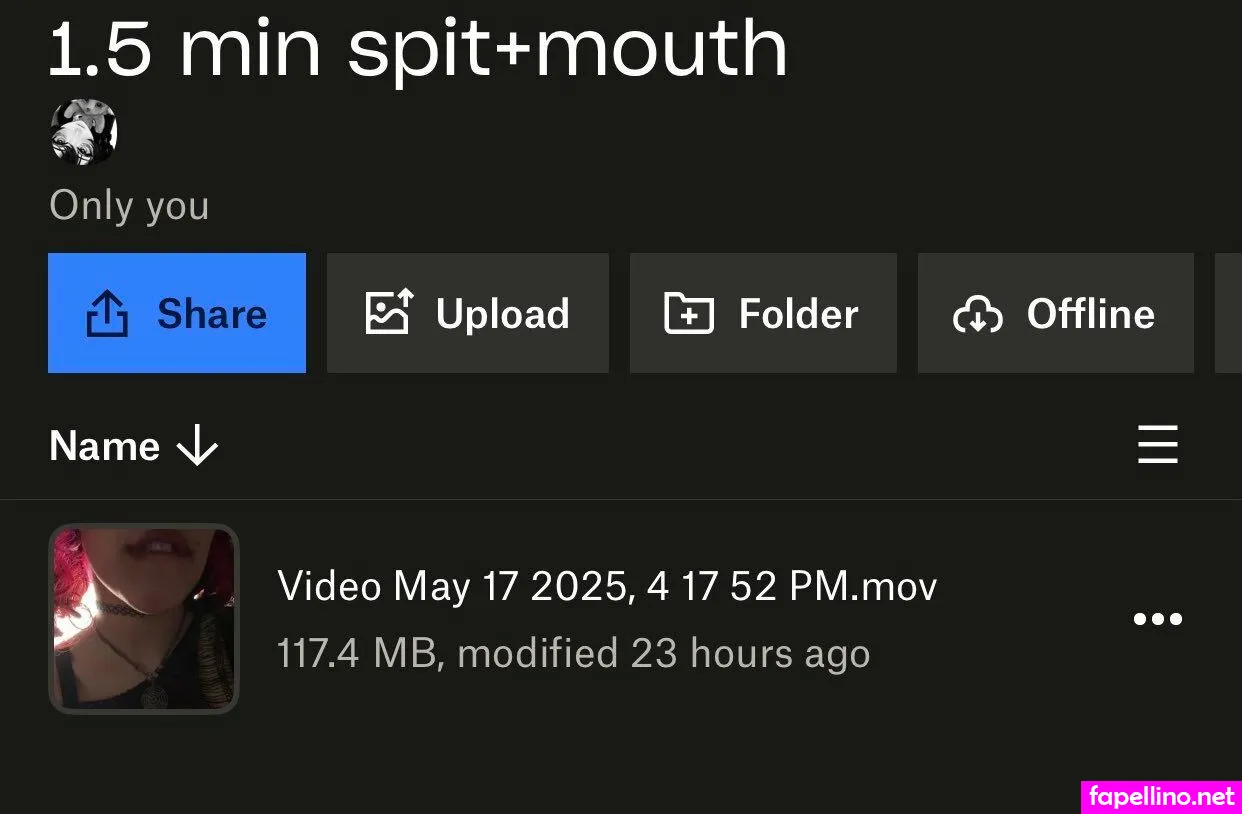Click the folder member avatar

(84, 132)
